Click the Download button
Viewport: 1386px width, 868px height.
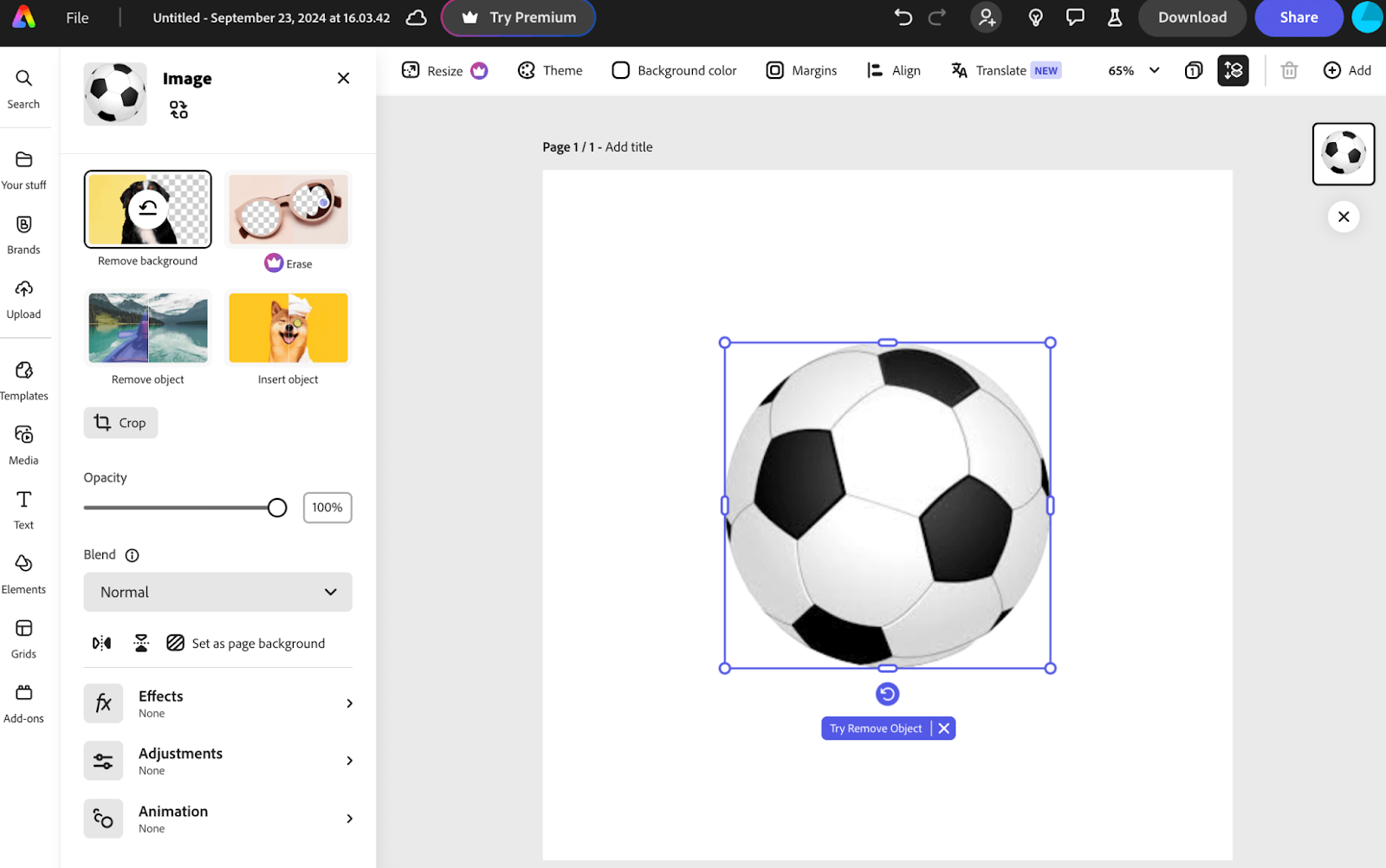(1192, 17)
